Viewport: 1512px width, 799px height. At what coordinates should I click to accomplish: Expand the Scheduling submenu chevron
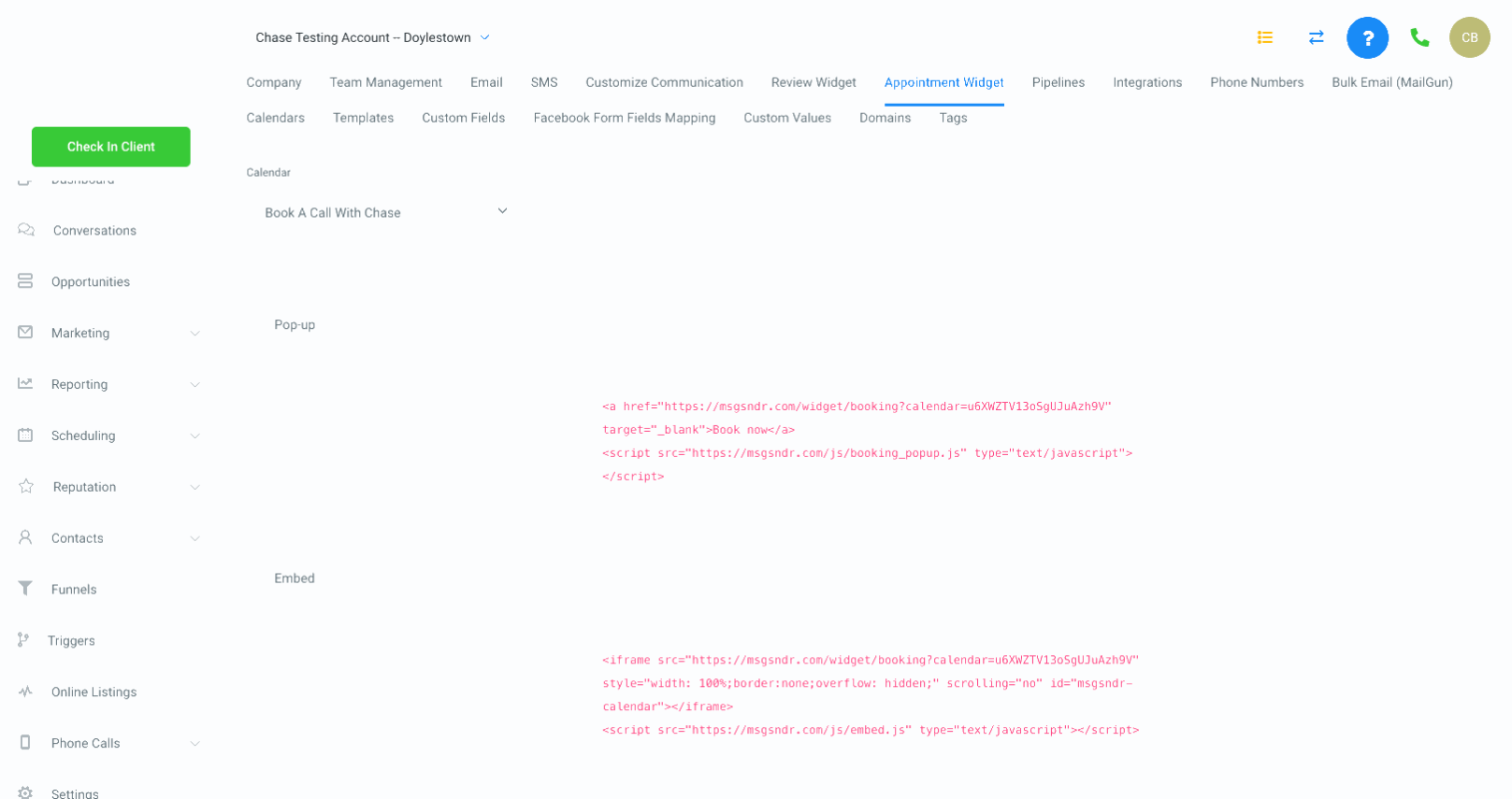(195, 436)
